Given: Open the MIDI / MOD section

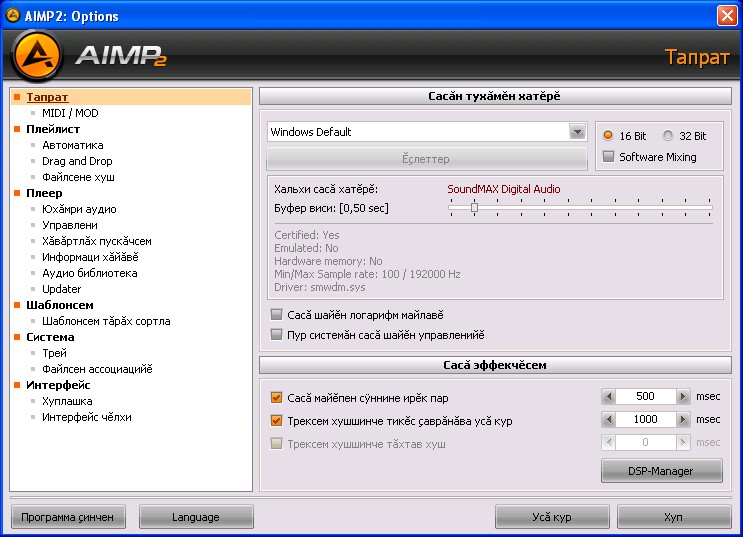Looking at the screenshot, I should [70, 113].
